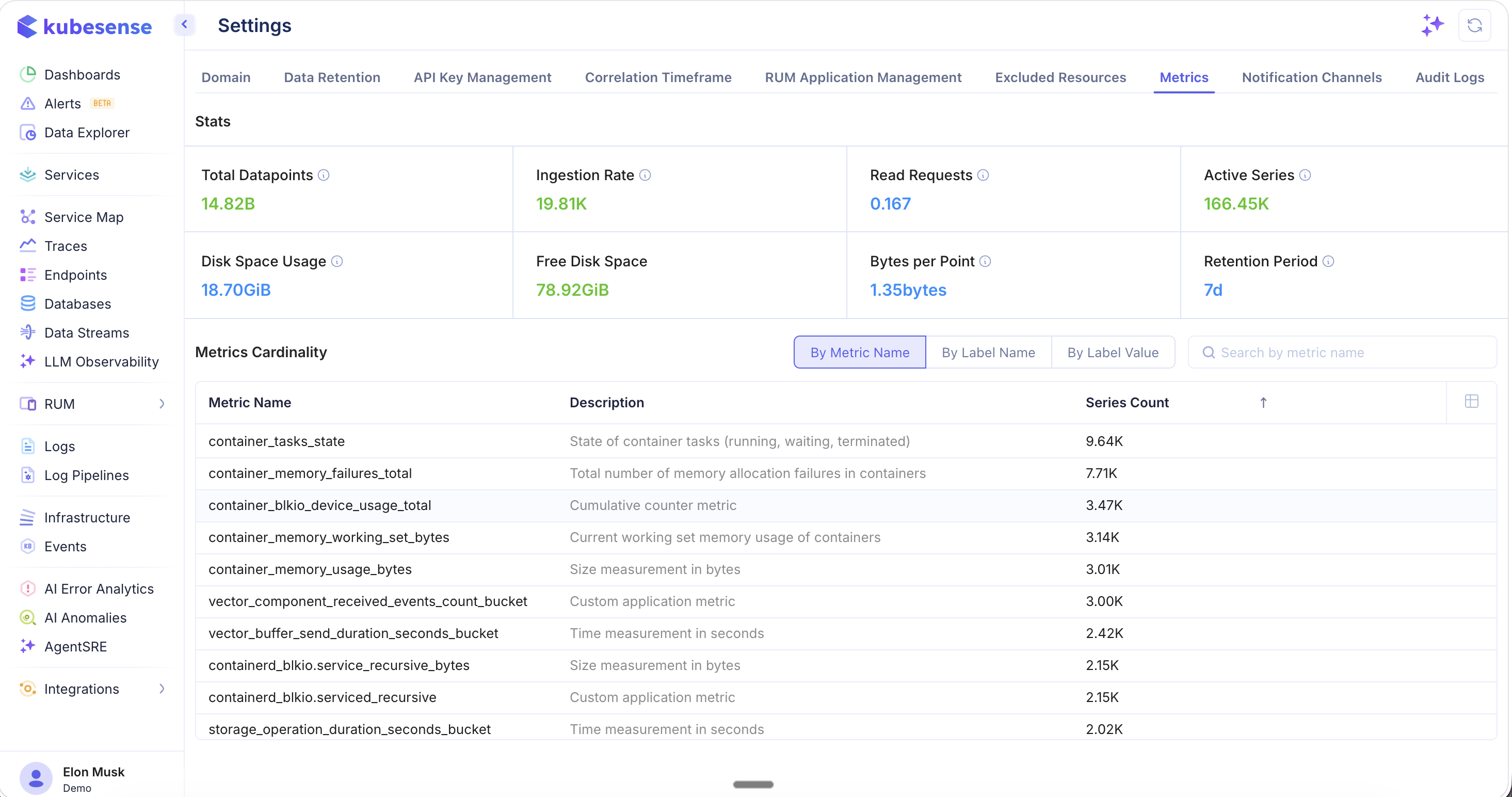Select the Metrics tab
This screenshot has width=1512, height=797.
coord(1184,77)
